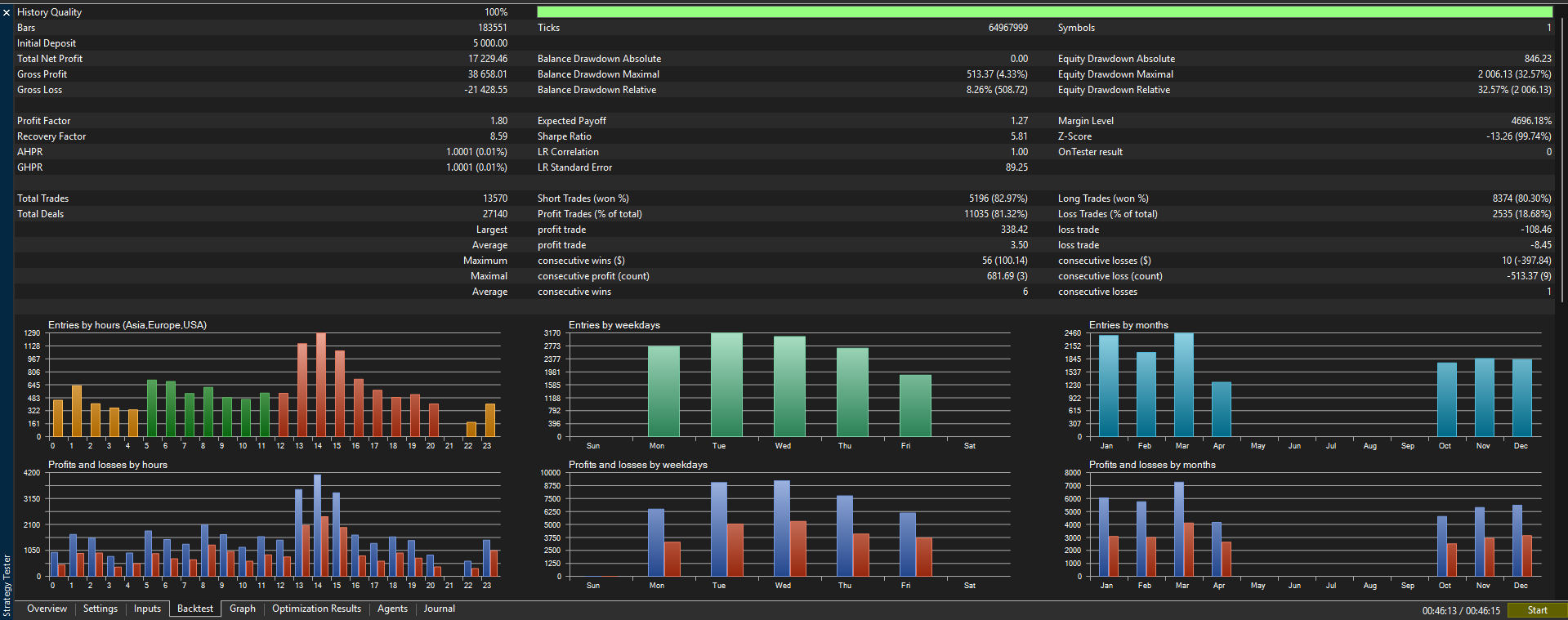Click the Profits and losses by months chart

[x=1302, y=524]
